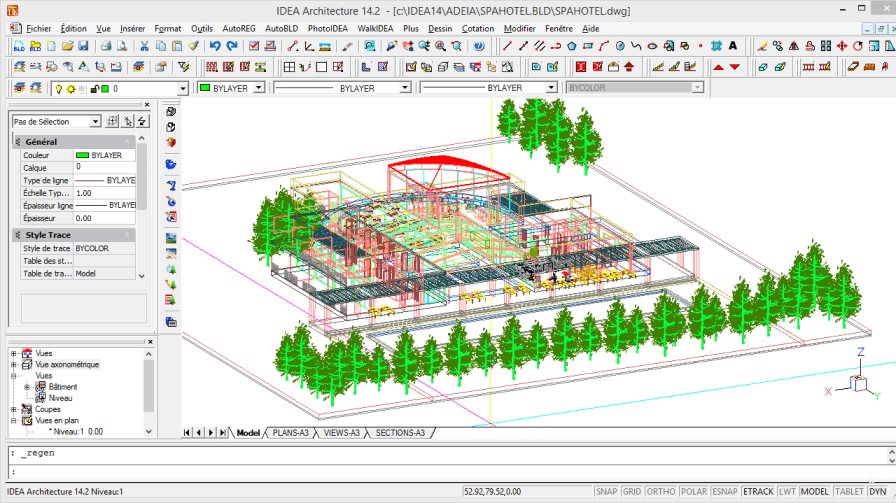
Task: Open the Help question mark icon
Action: pos(479,46)
